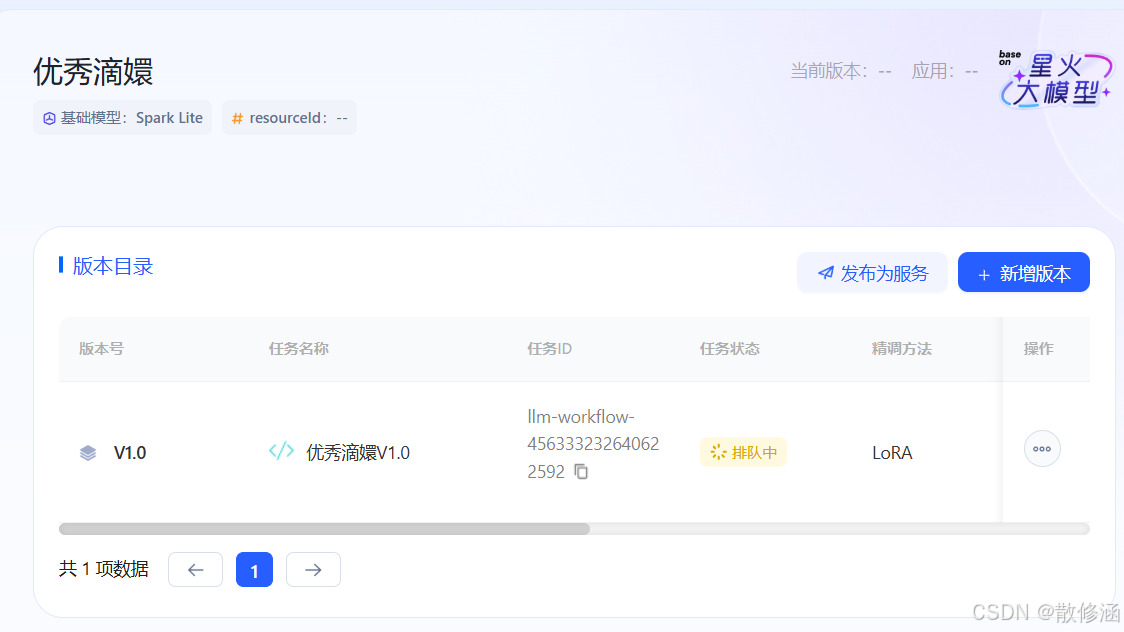Viewport: 1124px width, 632px height.
Task: Click the 版本号 column header
Action: click(x=101, y=349)
